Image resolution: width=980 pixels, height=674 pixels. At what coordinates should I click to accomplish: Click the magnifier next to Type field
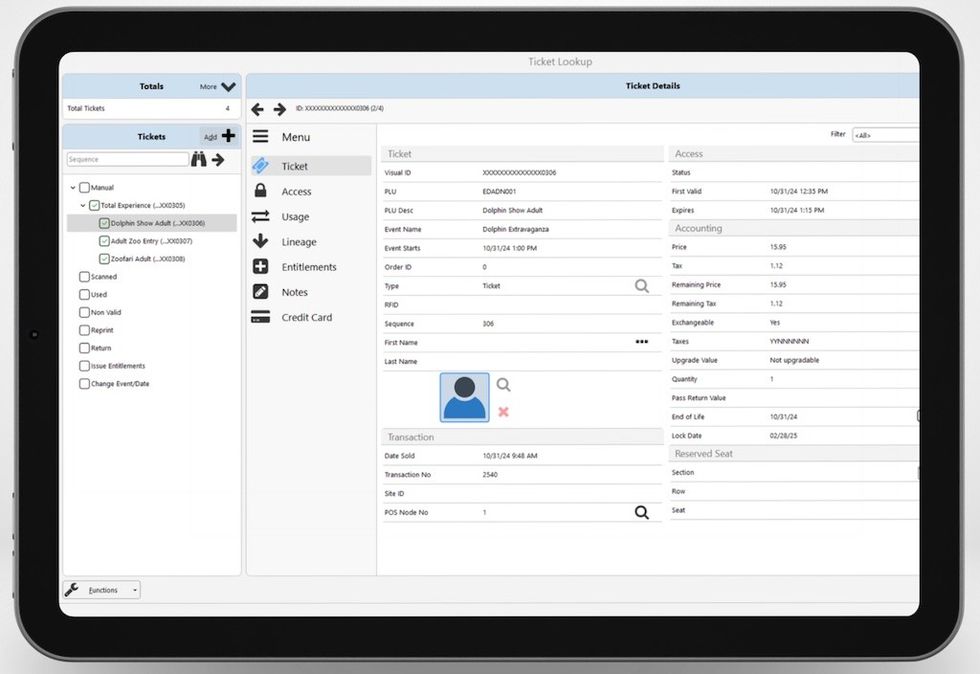point(642,286)
